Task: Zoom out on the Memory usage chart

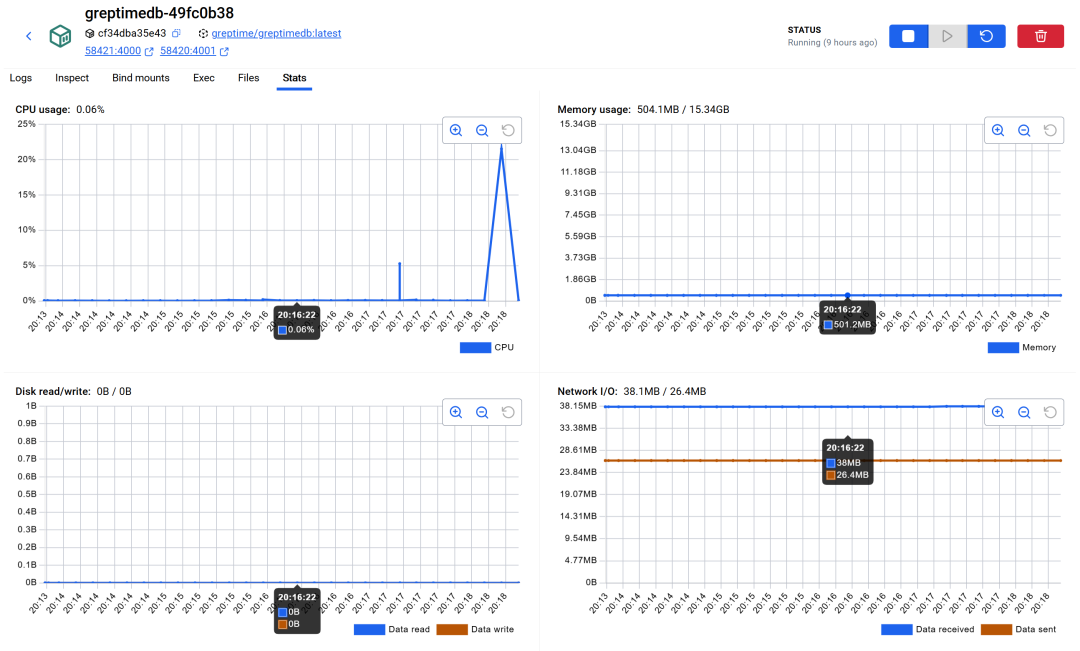Action: [1024, 130]
